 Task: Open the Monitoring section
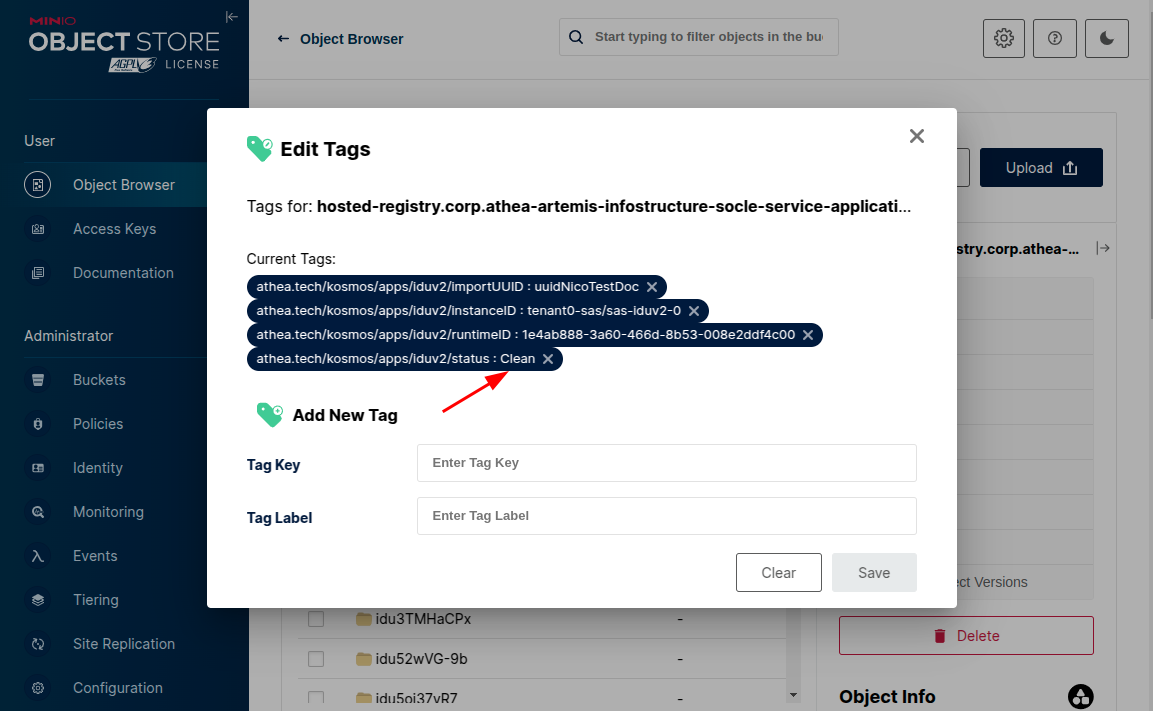click(108, 512)
